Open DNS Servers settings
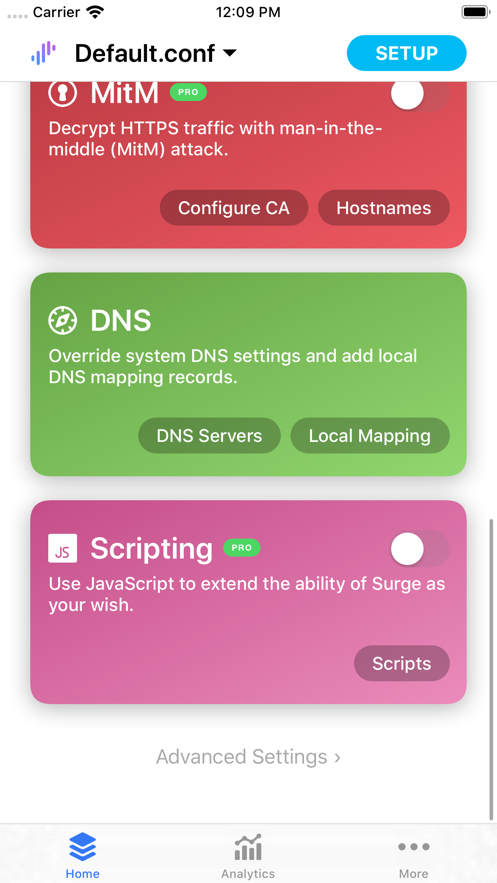The image size is (497, 883). [209, 435]
